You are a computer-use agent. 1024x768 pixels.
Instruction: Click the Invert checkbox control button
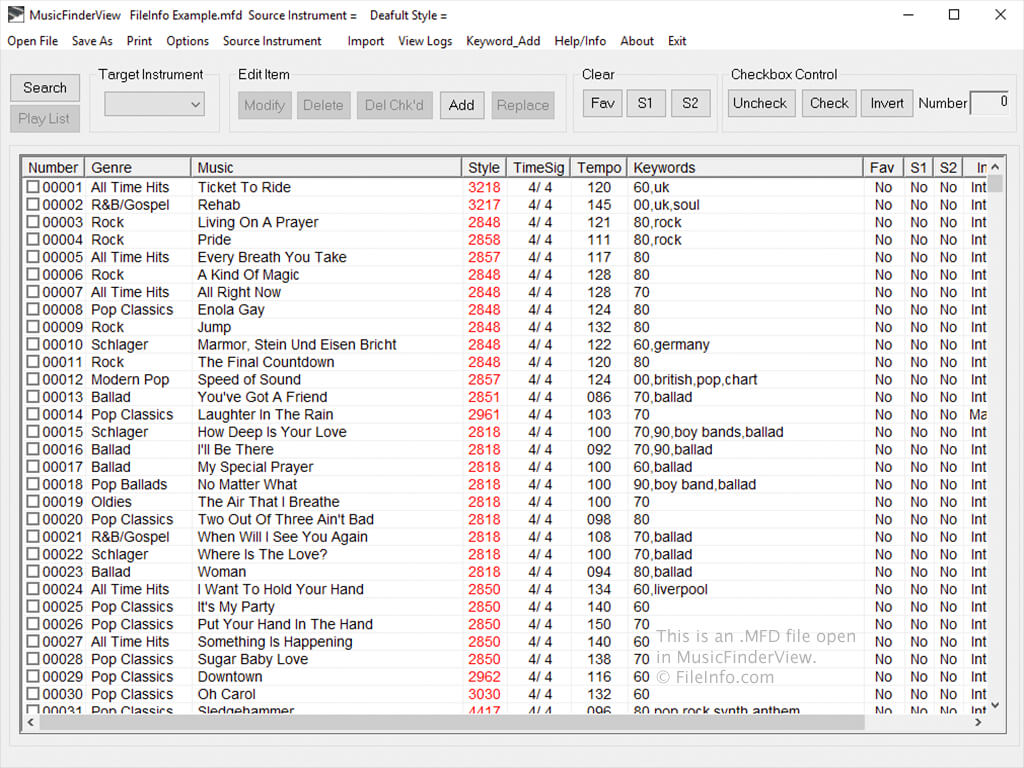[x=886, y=103]
